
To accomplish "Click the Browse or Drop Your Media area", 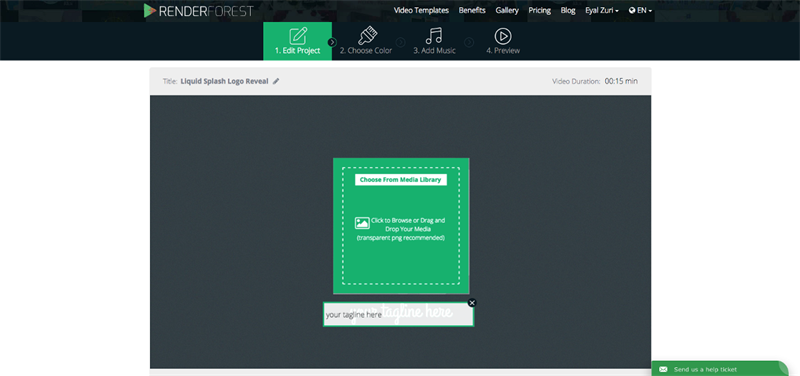I will 401,225.
